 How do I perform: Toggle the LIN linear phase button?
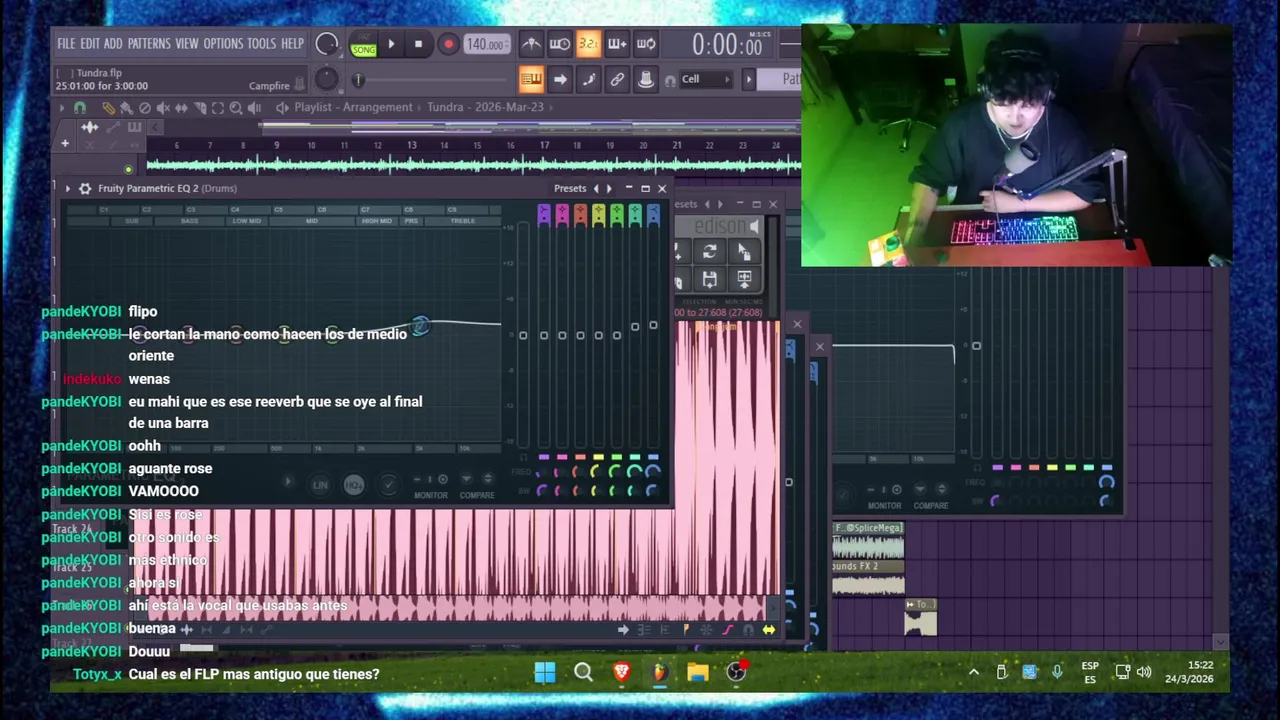(x=320, y=485)
